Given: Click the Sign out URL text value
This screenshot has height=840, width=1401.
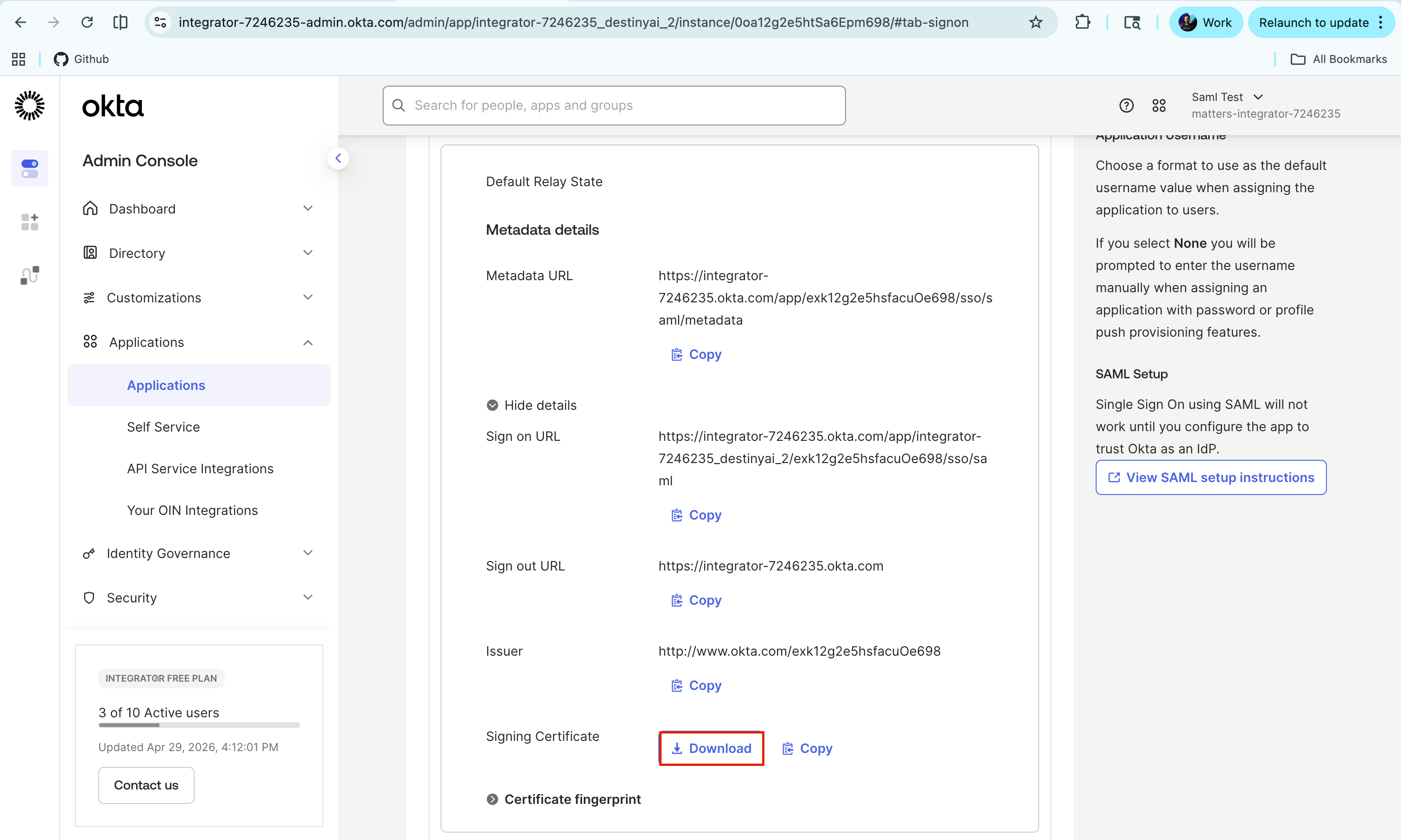Looking at the screenshot, I should (770, 566).
